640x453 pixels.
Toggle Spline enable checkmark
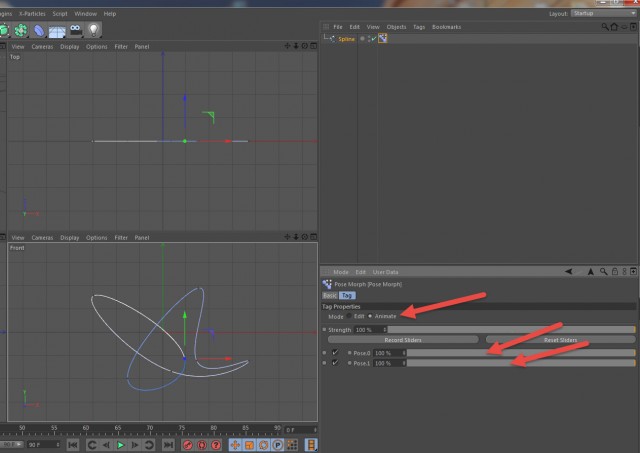point(373,39)
